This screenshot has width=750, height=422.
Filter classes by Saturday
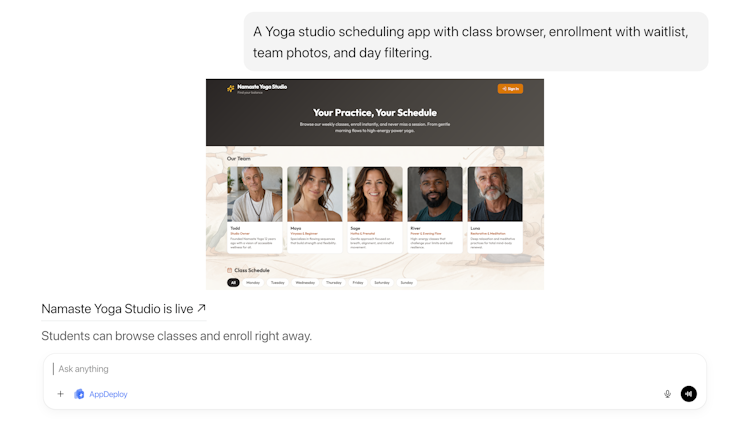click(382, 283)
